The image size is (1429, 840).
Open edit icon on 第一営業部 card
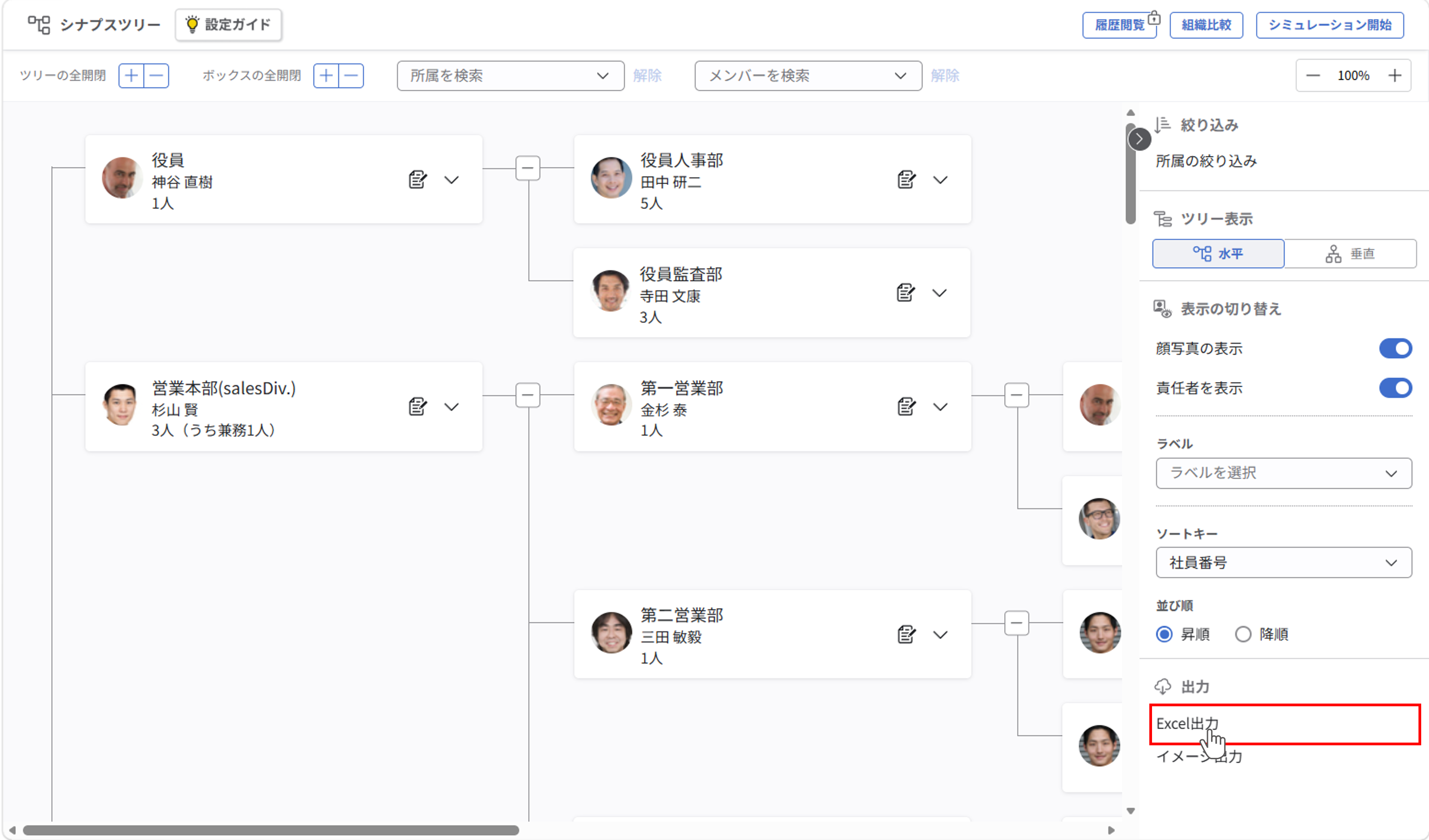coord(907,406)
